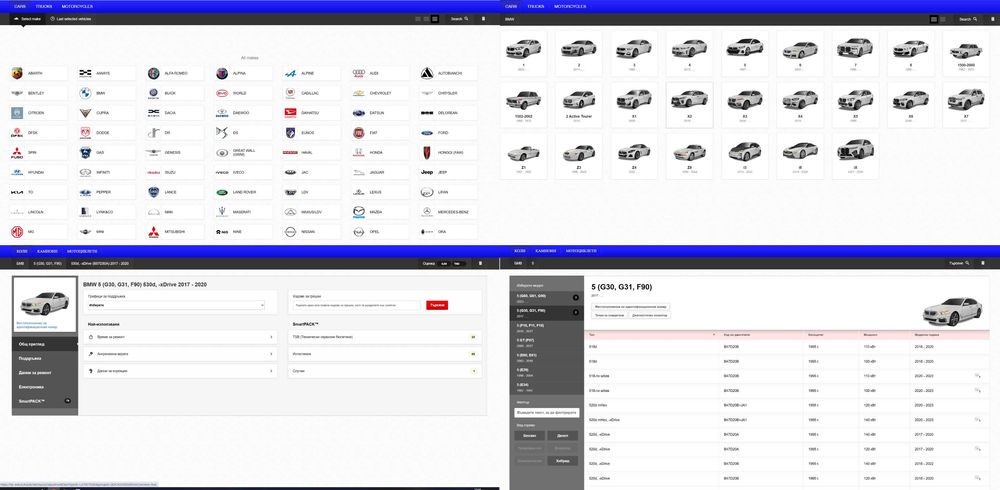Select the Hyundai make logo
Viewport: 1000px width, 490px height.
coord(17,172)
